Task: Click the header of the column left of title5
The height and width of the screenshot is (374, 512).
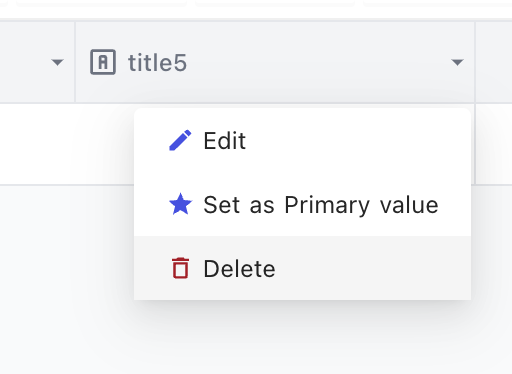Action: coord(37,62)
